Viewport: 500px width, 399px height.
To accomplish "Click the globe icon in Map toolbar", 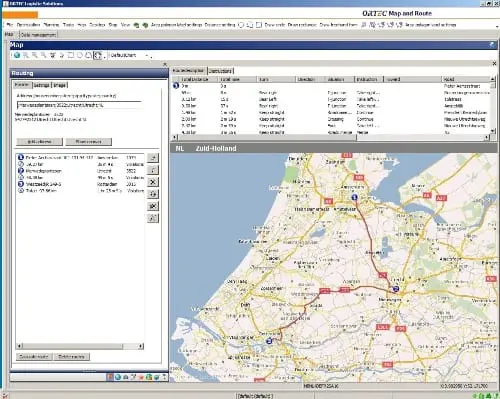I will point(17,55).
